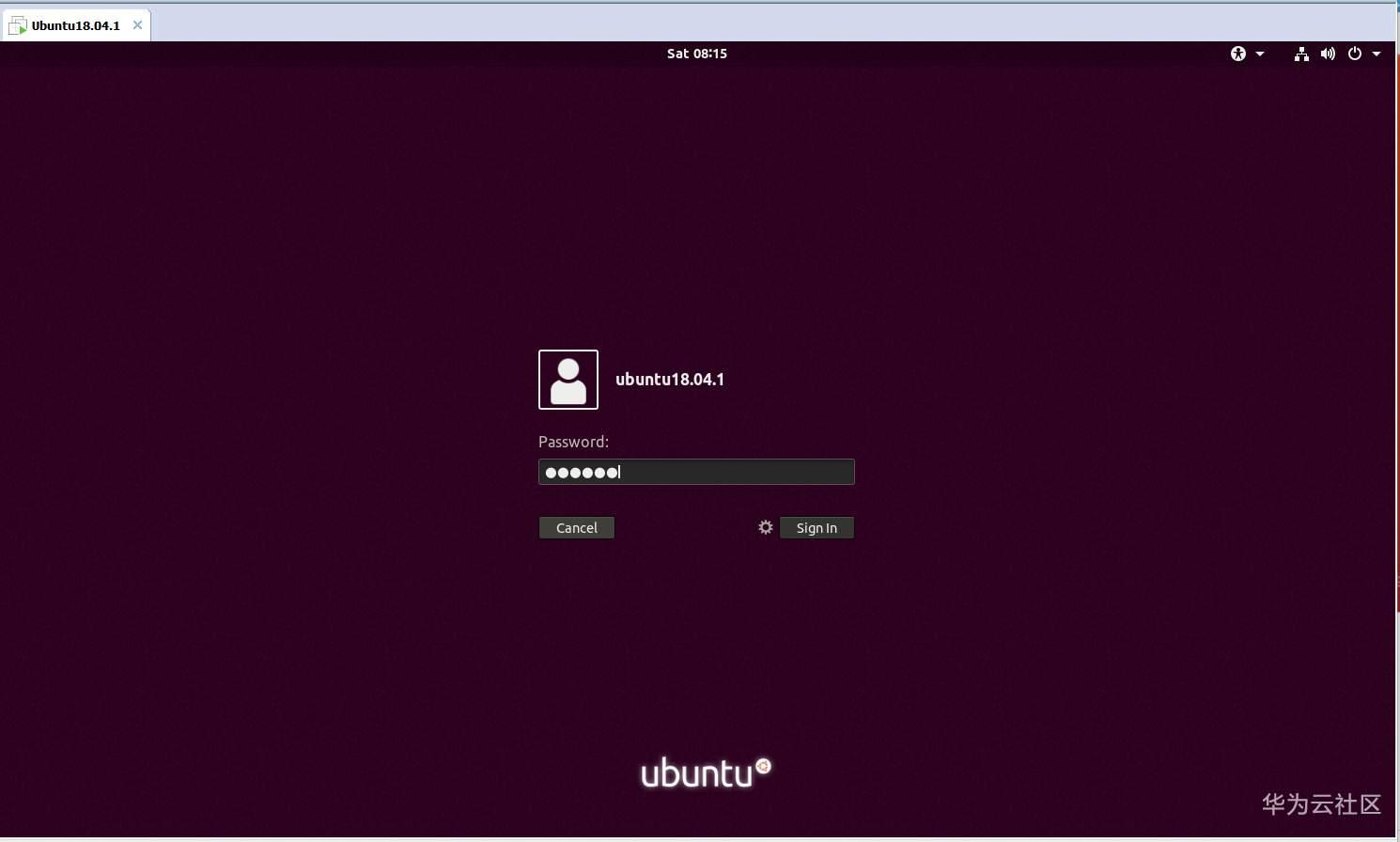
Task: Click the ubuntu18.04.1 username text
Action: (670, 380)
